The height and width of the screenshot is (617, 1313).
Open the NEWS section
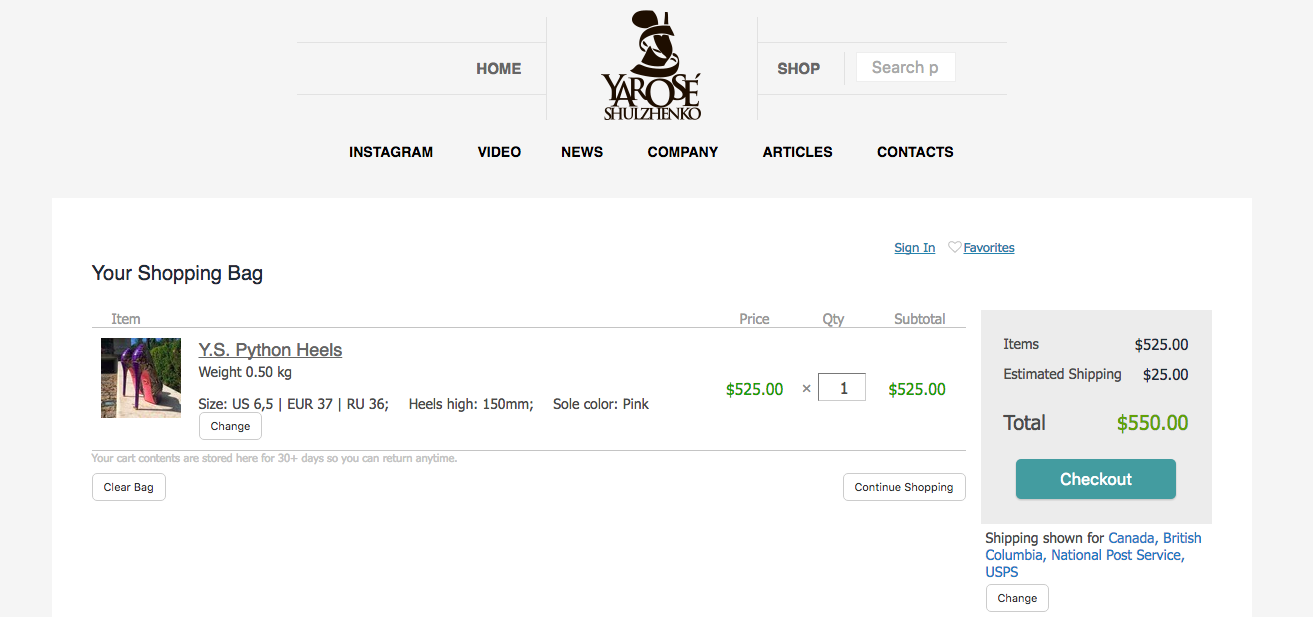[x=582, y=152]
